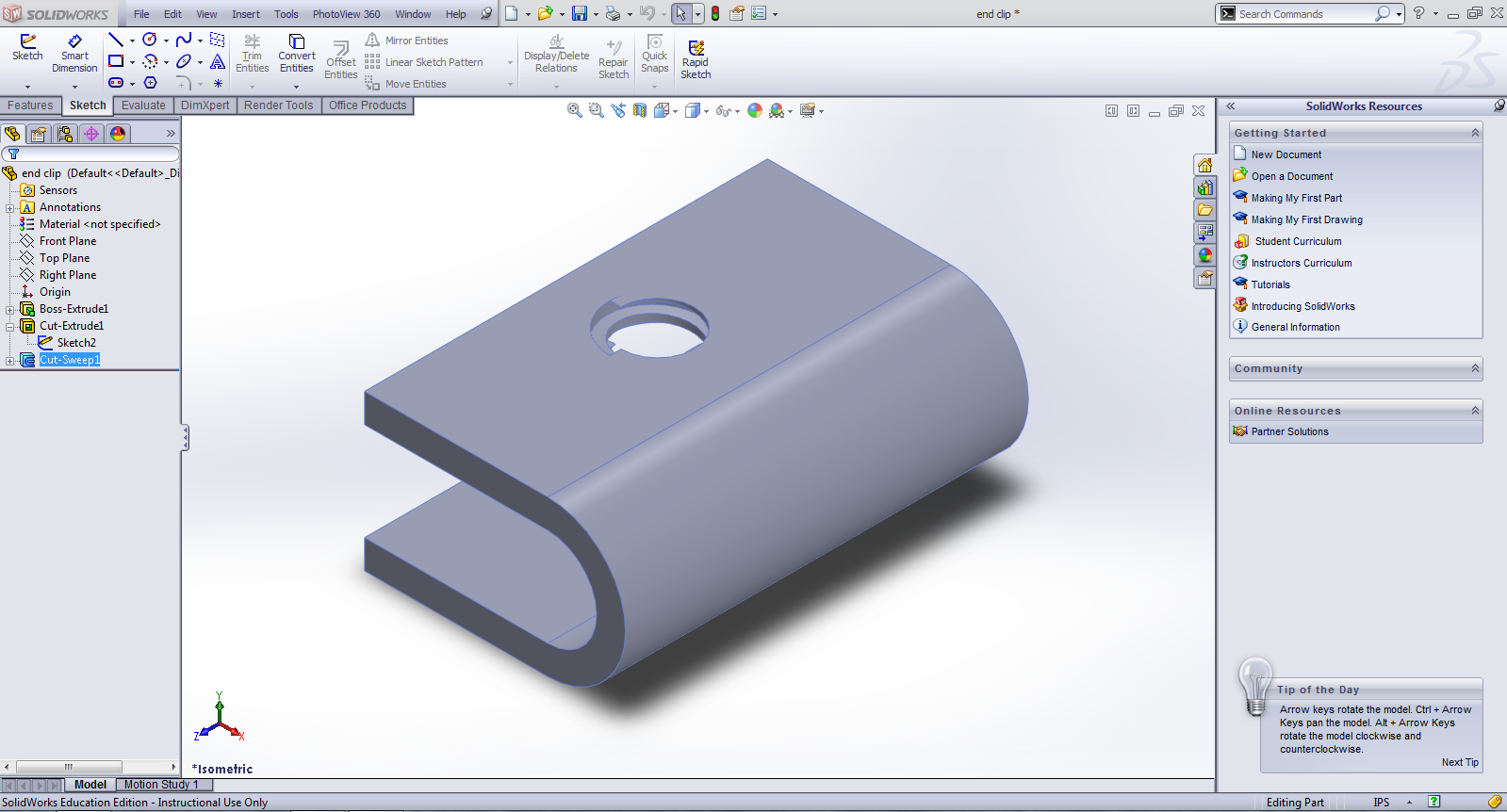Collapse the Getting Started section
The height and width of the screenshot is (812, 1507).
pyautogui.click(x=1475, y=133)
